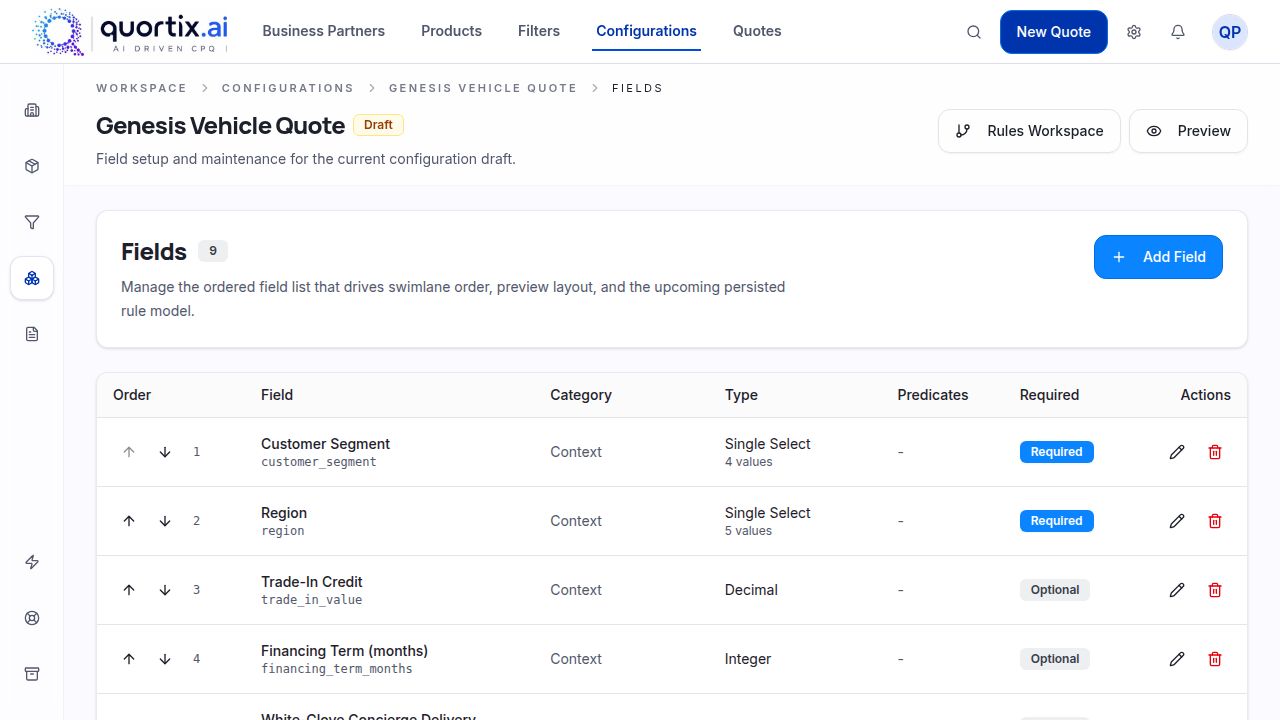Move Financing Term field up
This screenshot has width=1280, height=720.
tap(129, 659)
